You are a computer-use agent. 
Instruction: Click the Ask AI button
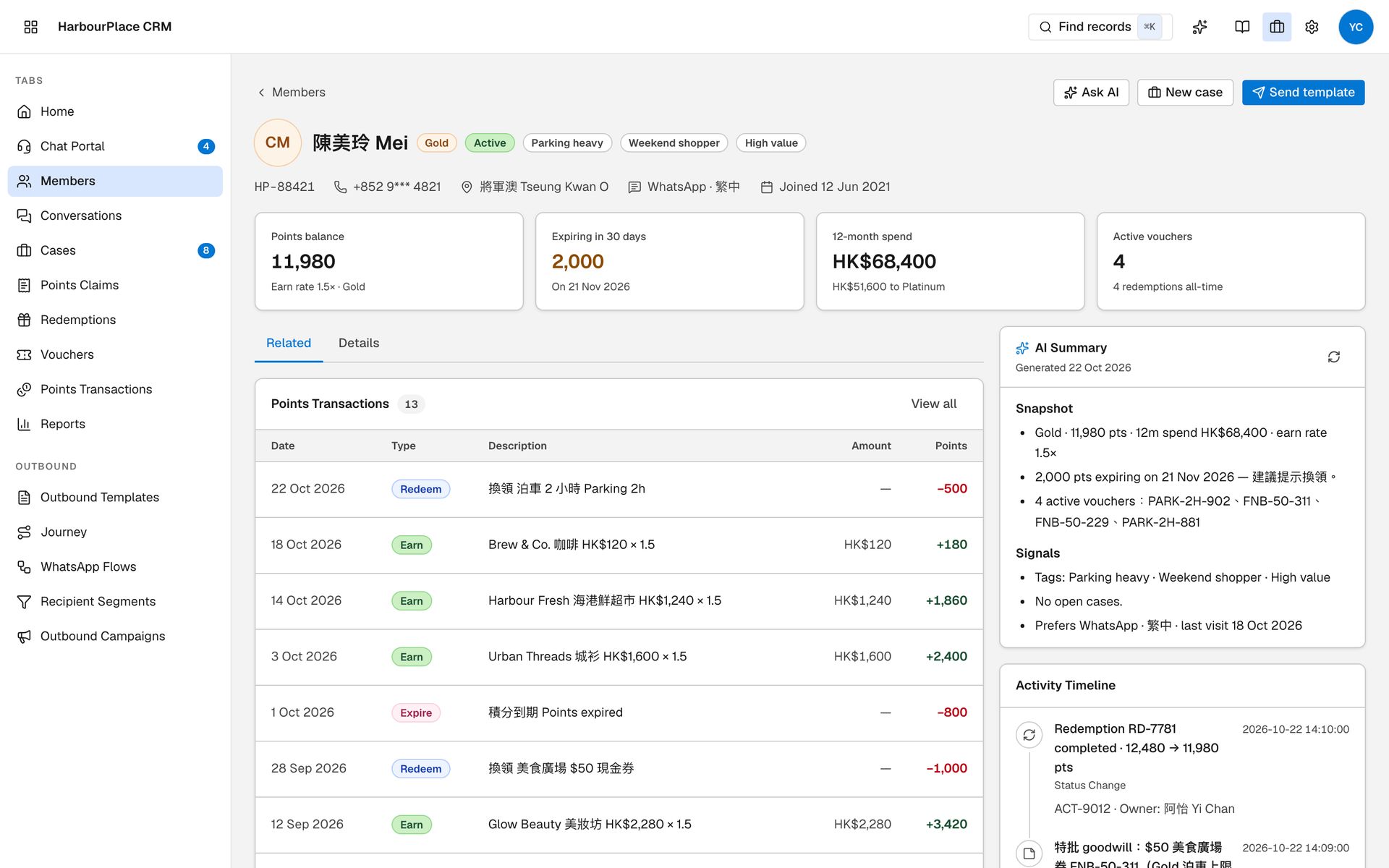[1091, 93]
